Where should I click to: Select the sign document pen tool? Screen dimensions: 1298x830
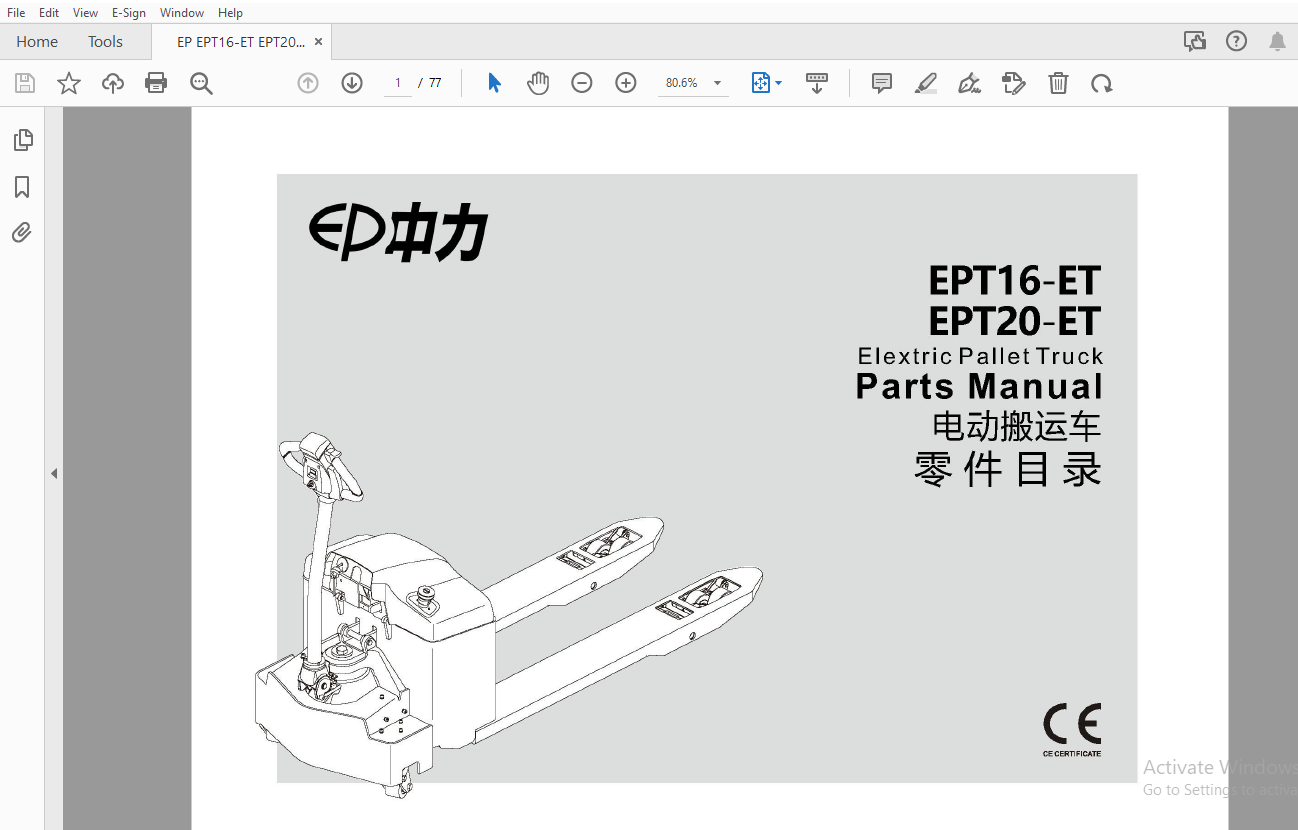(x=969, y=83)
